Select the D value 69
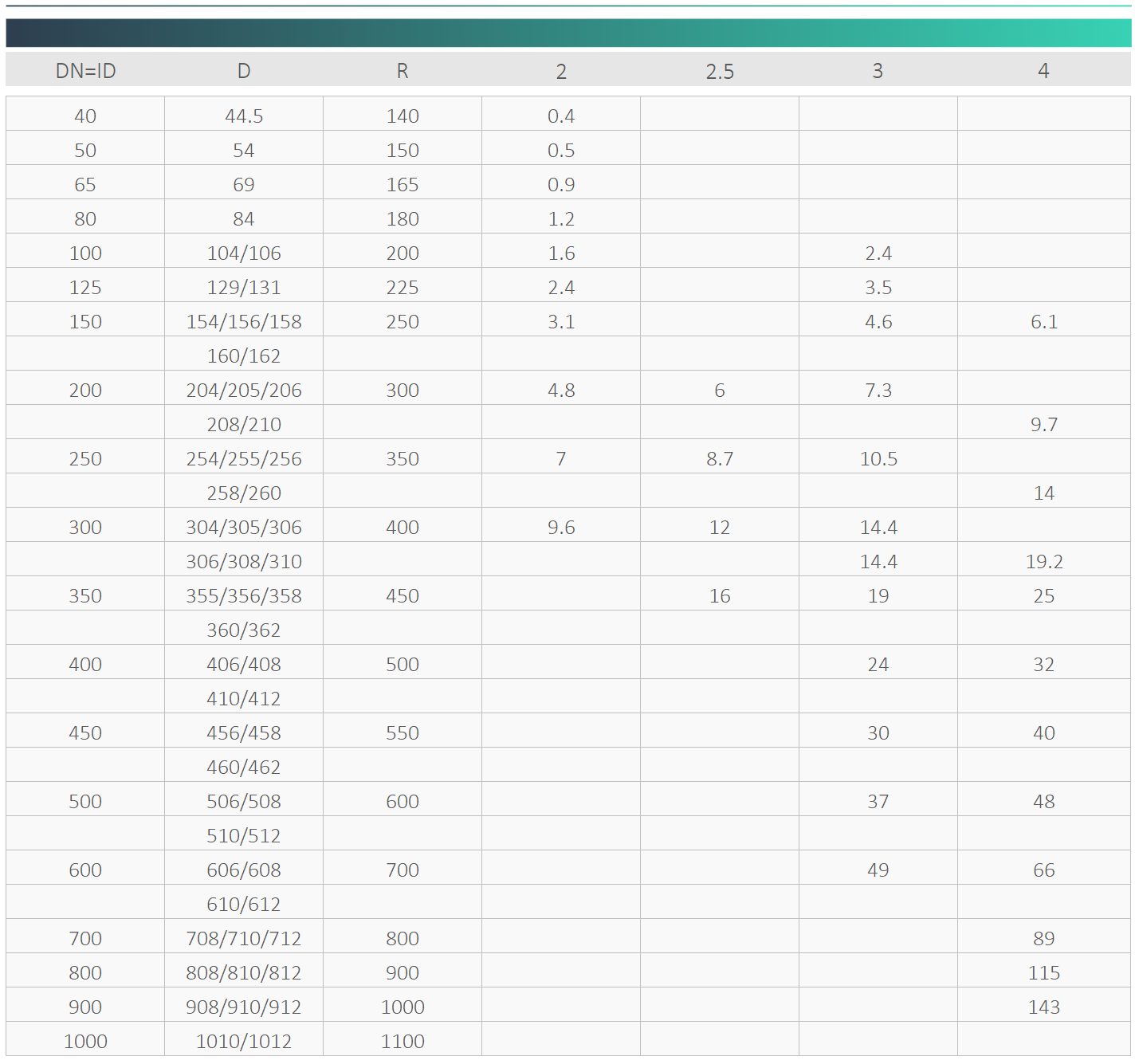The height and width of the screenshot is (1064, 1135). [x=244, y=185]
